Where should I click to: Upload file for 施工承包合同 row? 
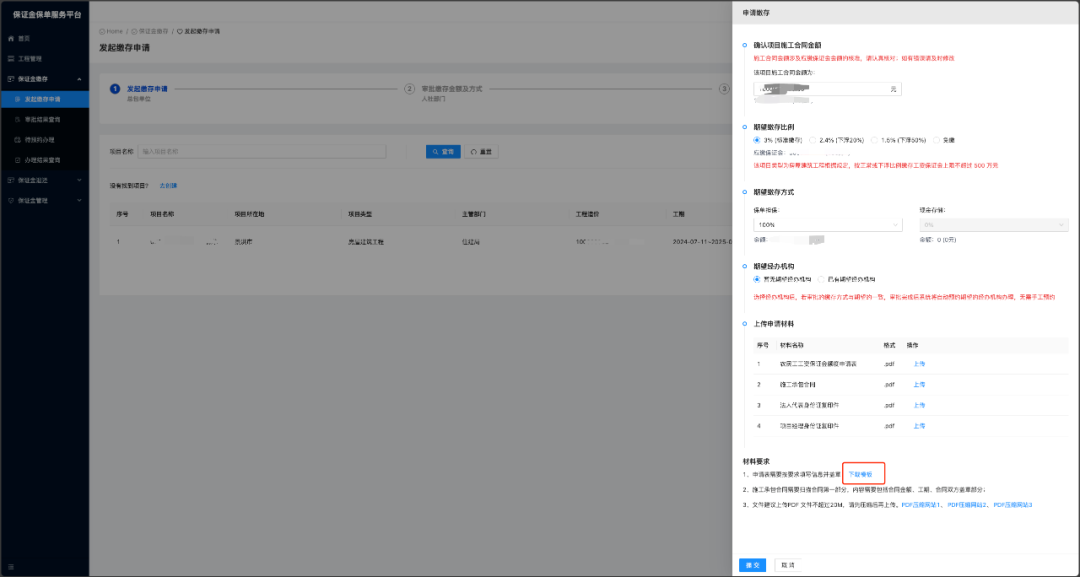tap(919, 384)
